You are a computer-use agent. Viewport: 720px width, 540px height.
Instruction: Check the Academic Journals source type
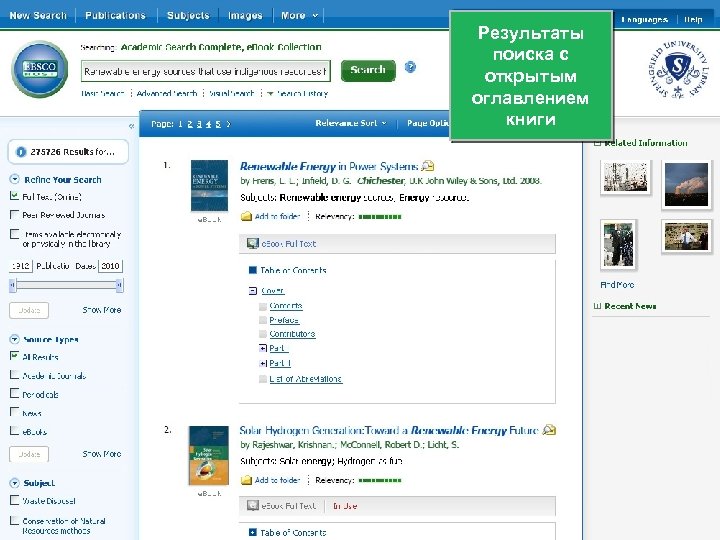14,375
